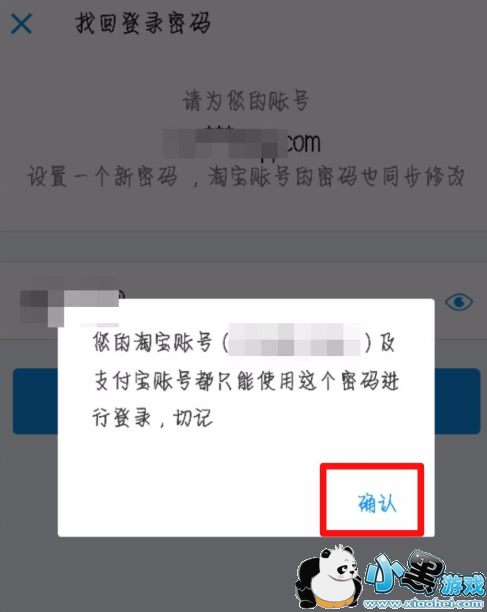
Task: Click the 设置一个新密码 instruction line
Action: click(x=245, y=176)
